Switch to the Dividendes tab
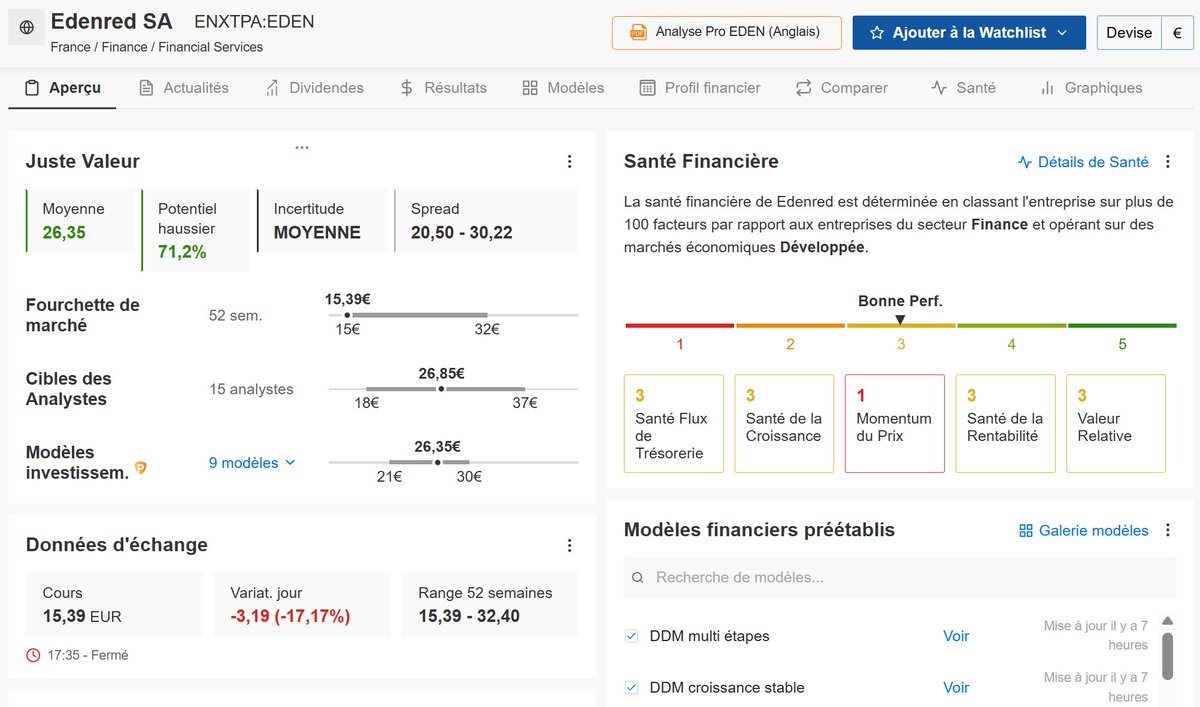Image resolution: width=1200 pixels, height=707 pixels. 314,88
